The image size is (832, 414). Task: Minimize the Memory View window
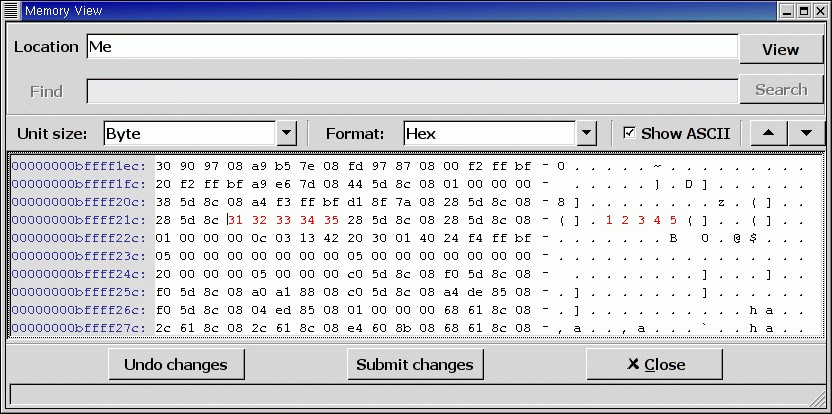[787, 10]
